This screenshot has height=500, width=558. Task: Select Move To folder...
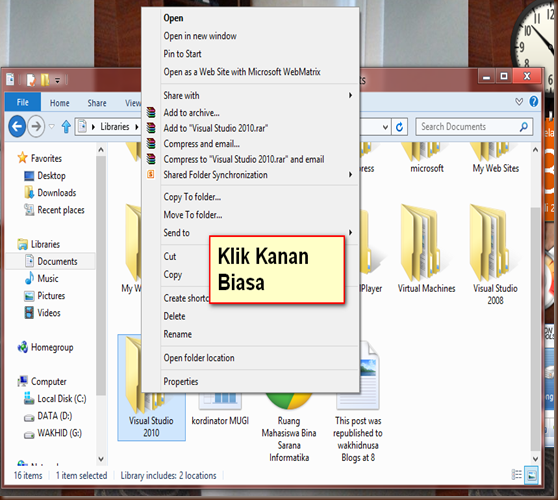pos(193,215)
